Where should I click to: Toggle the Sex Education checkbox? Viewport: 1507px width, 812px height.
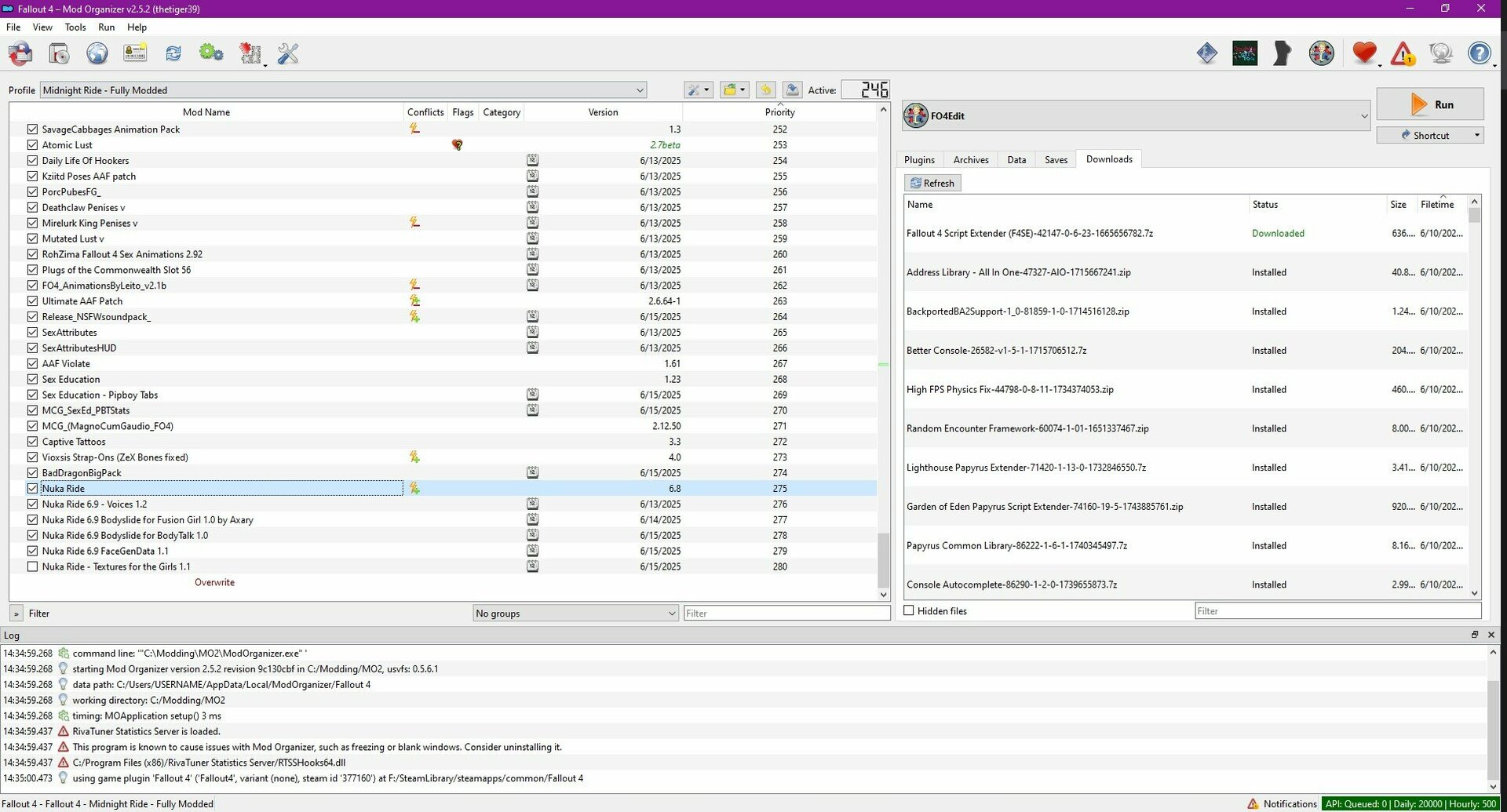click(x=32, y=379)
